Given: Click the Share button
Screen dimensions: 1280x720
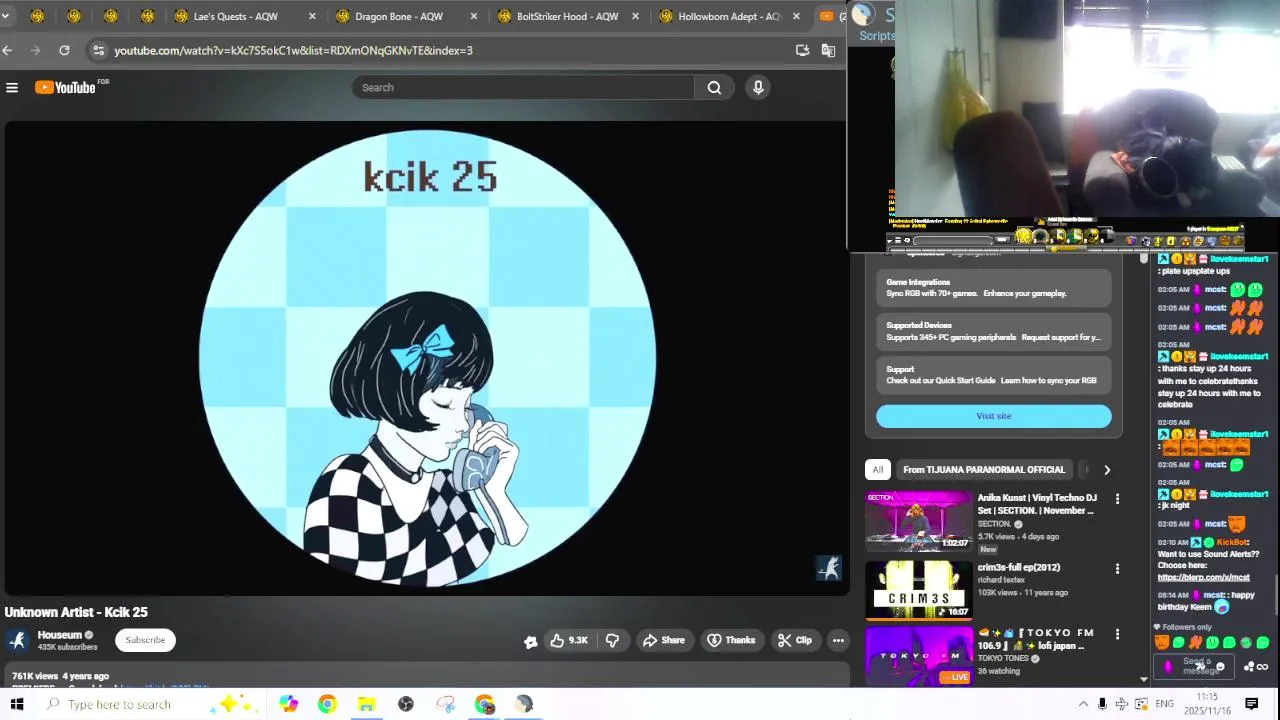Looking at the screenshot, I should coord(663,640).
